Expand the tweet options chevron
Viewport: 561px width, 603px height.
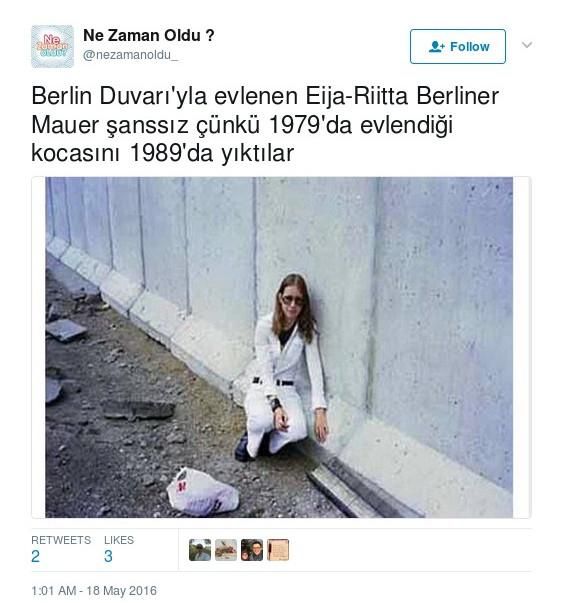click(x=527, y=45)
